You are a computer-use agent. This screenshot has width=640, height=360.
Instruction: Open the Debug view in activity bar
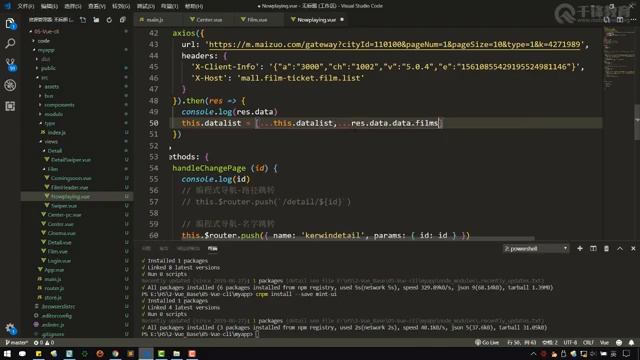pos(10,85)
